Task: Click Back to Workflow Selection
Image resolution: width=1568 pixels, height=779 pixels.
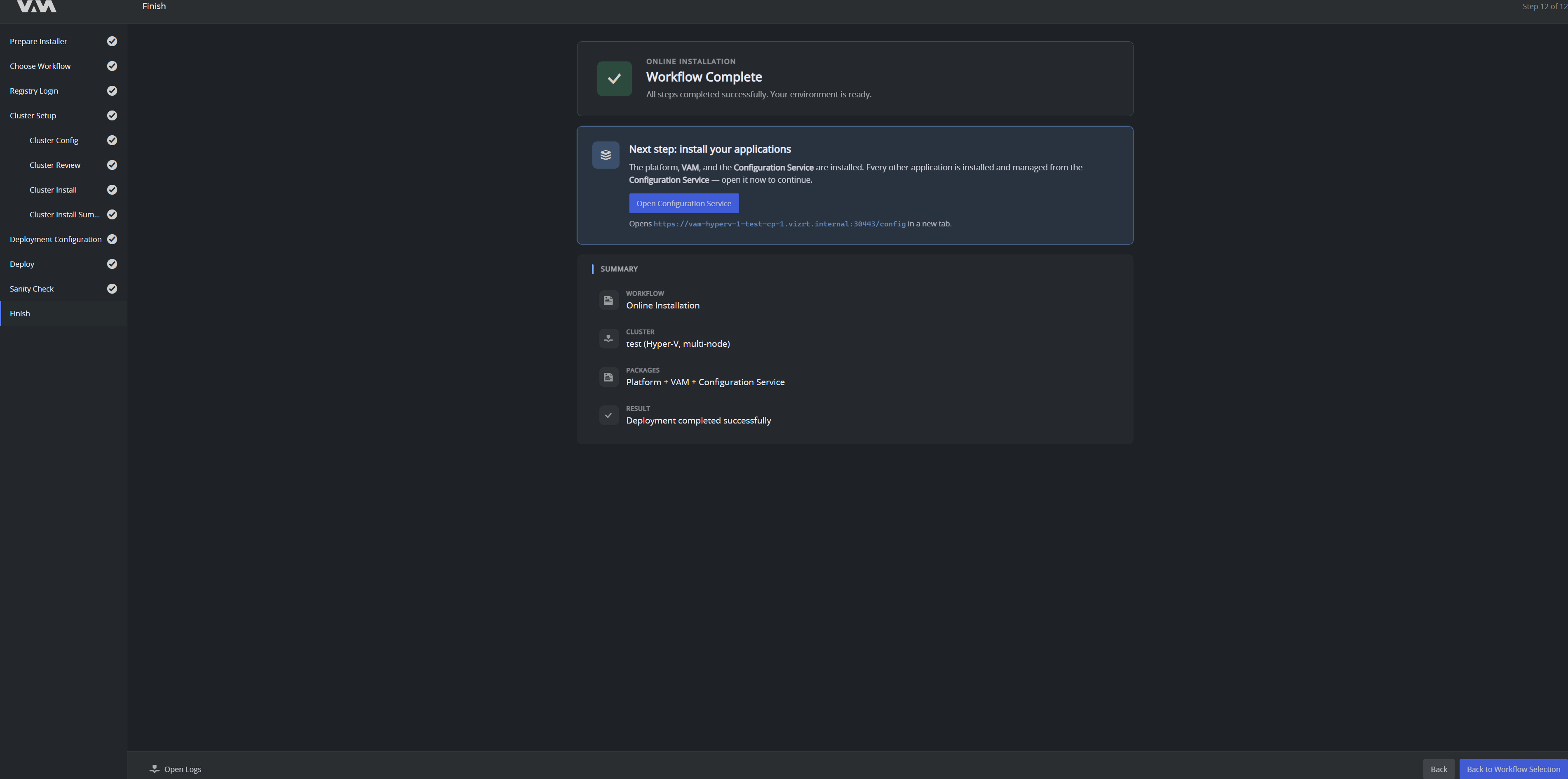Action: pos(1513,769)
